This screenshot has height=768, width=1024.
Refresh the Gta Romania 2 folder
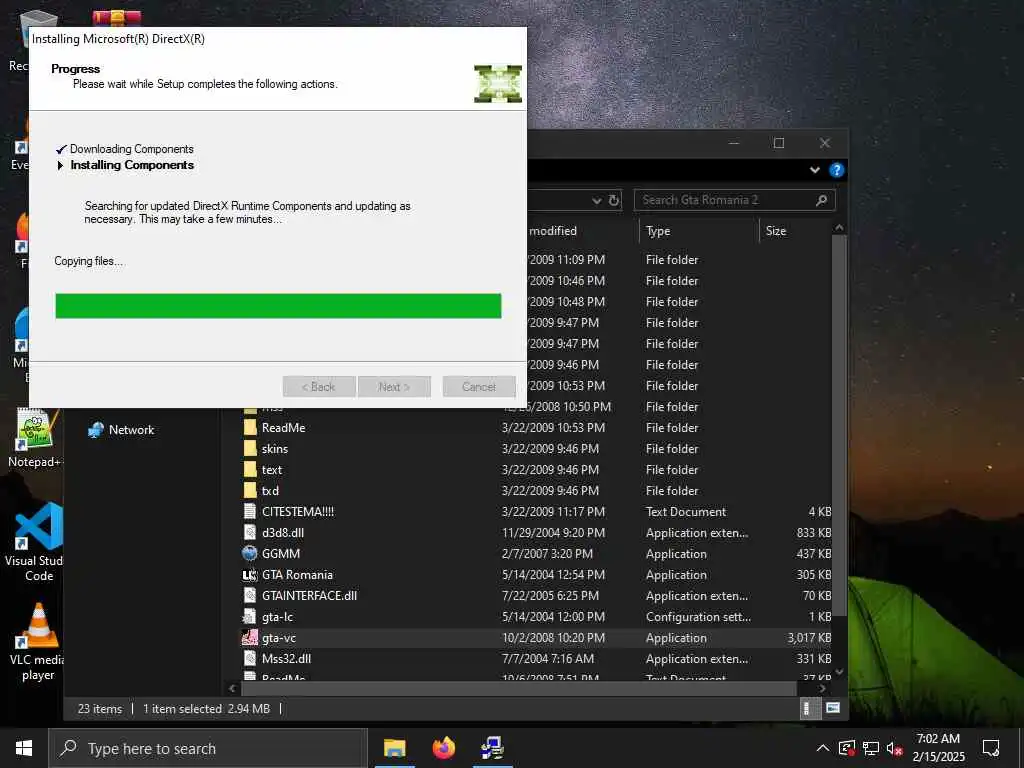point(614,200)
